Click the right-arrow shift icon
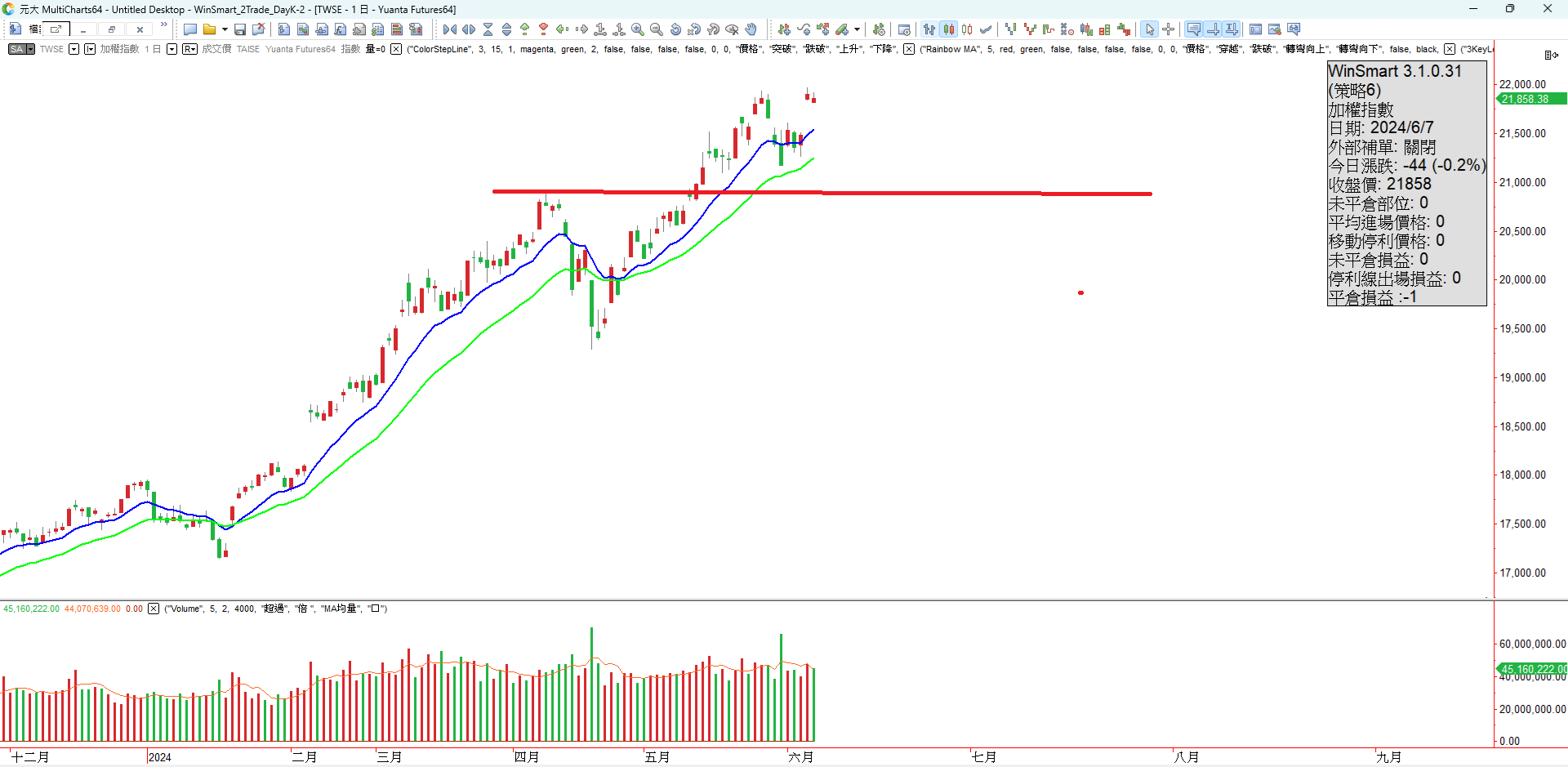 [x=581, y=29]
